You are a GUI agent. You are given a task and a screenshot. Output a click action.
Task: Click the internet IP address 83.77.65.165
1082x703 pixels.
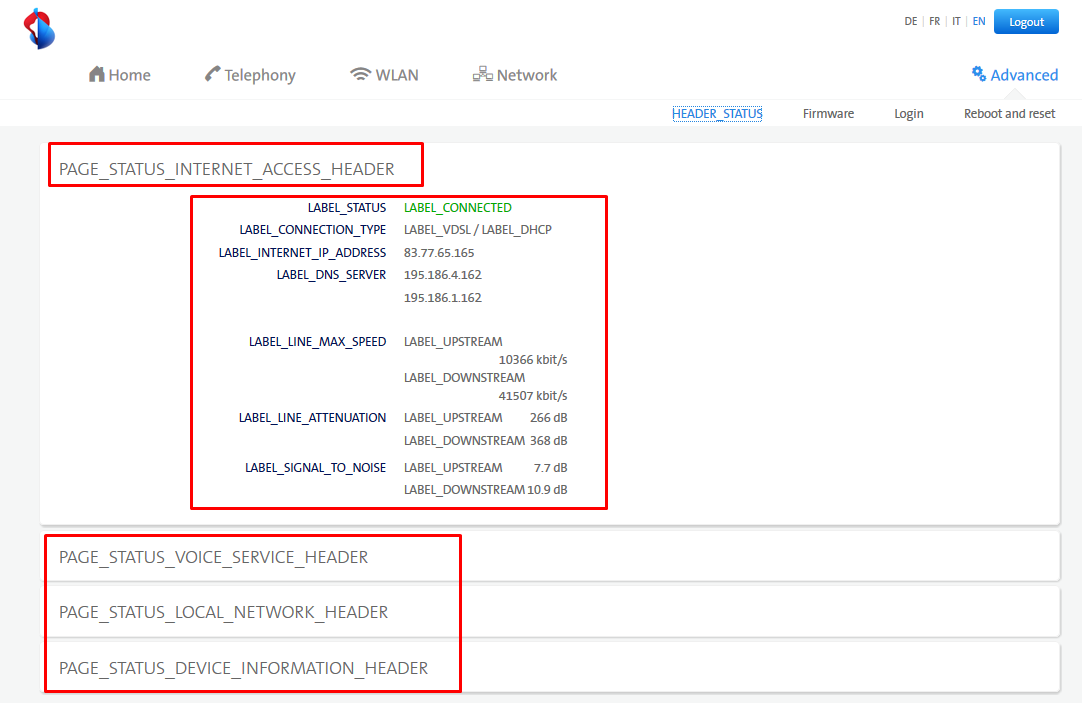tap(439, 253)
